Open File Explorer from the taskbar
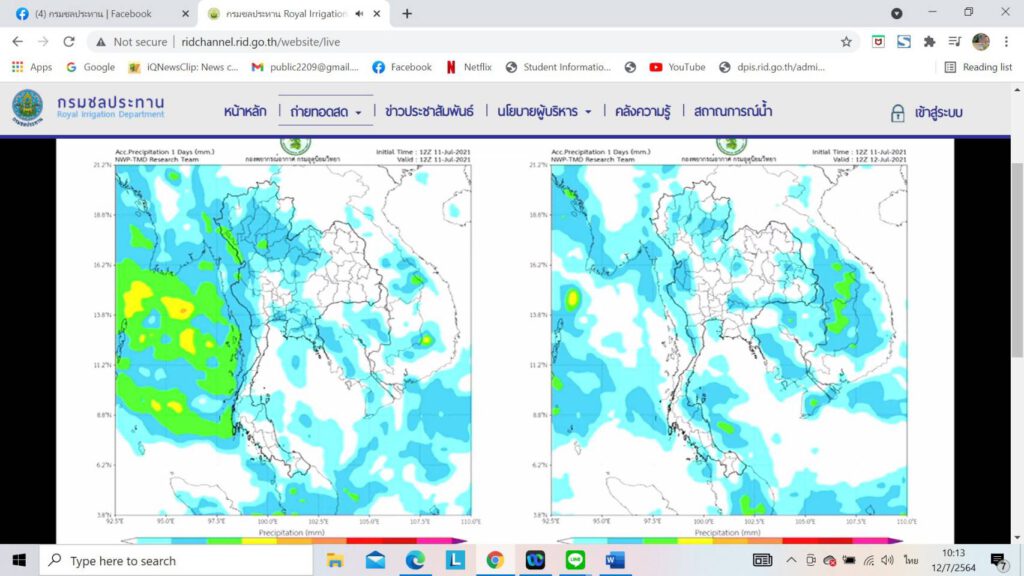 click(x=335, y=560)
